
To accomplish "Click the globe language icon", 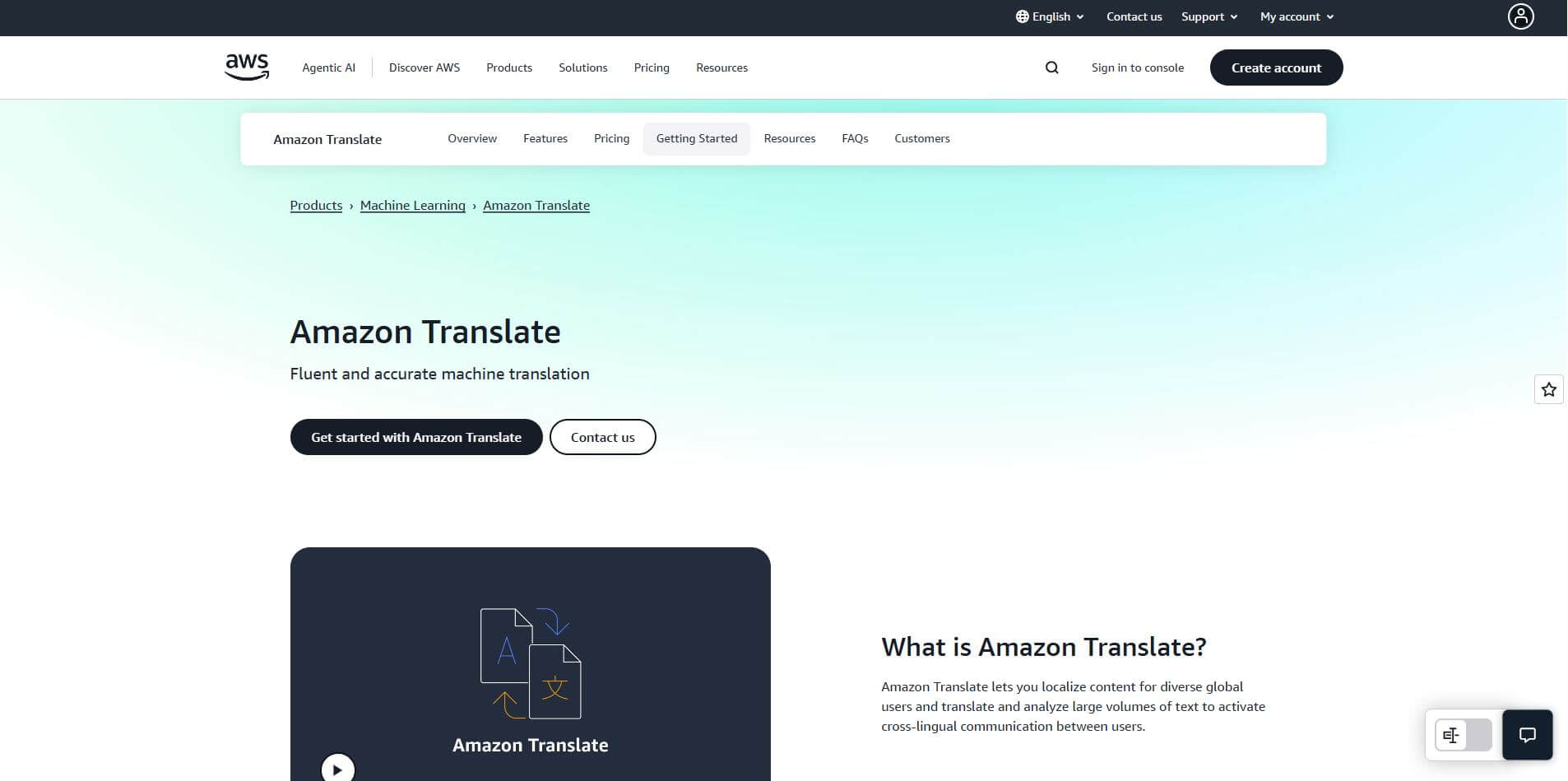I will point(1022,16).
